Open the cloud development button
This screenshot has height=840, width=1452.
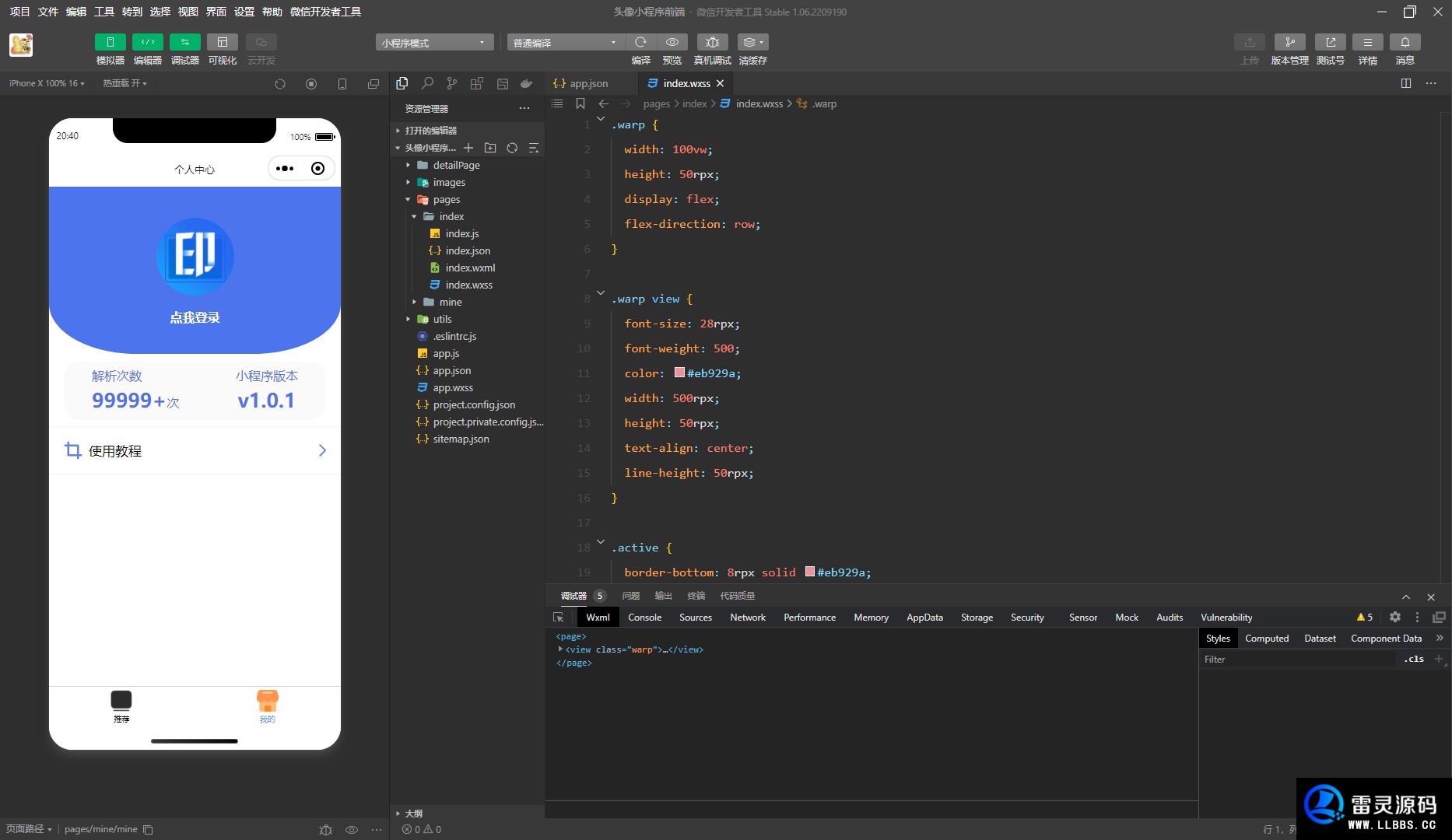261,42
